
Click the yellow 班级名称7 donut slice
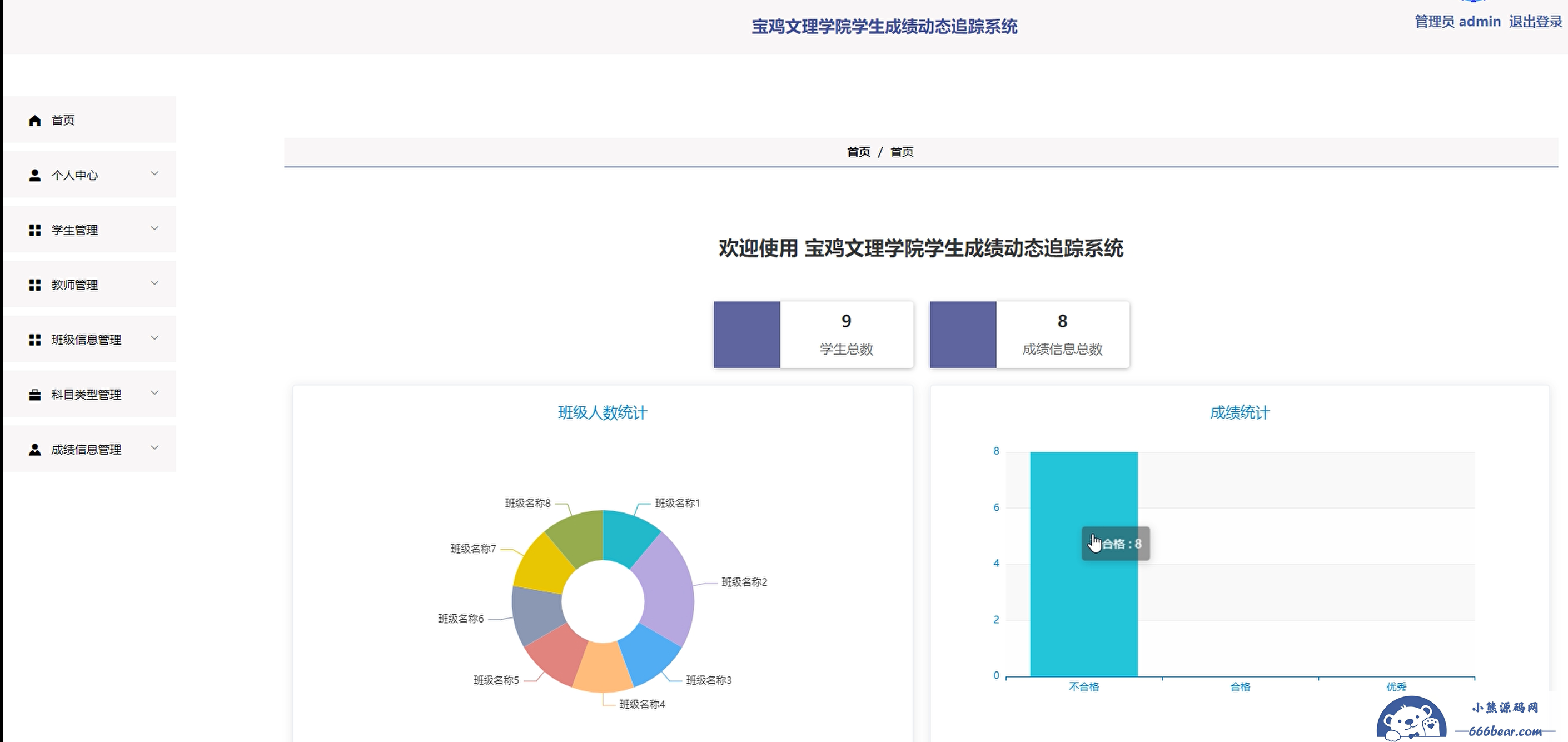tap(541, 563)
